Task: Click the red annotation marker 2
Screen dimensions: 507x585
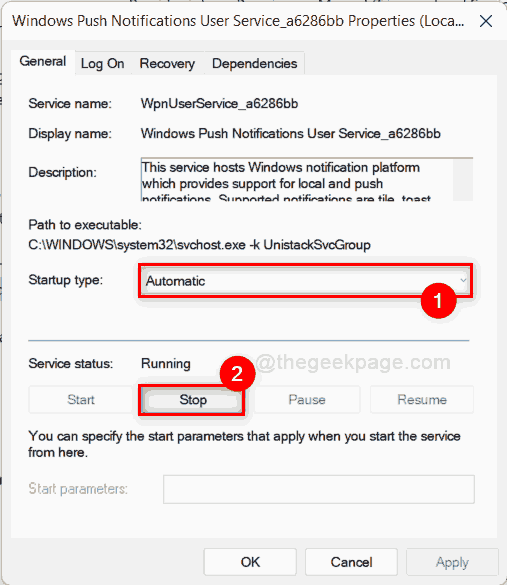Action: [x=237, y=374]
